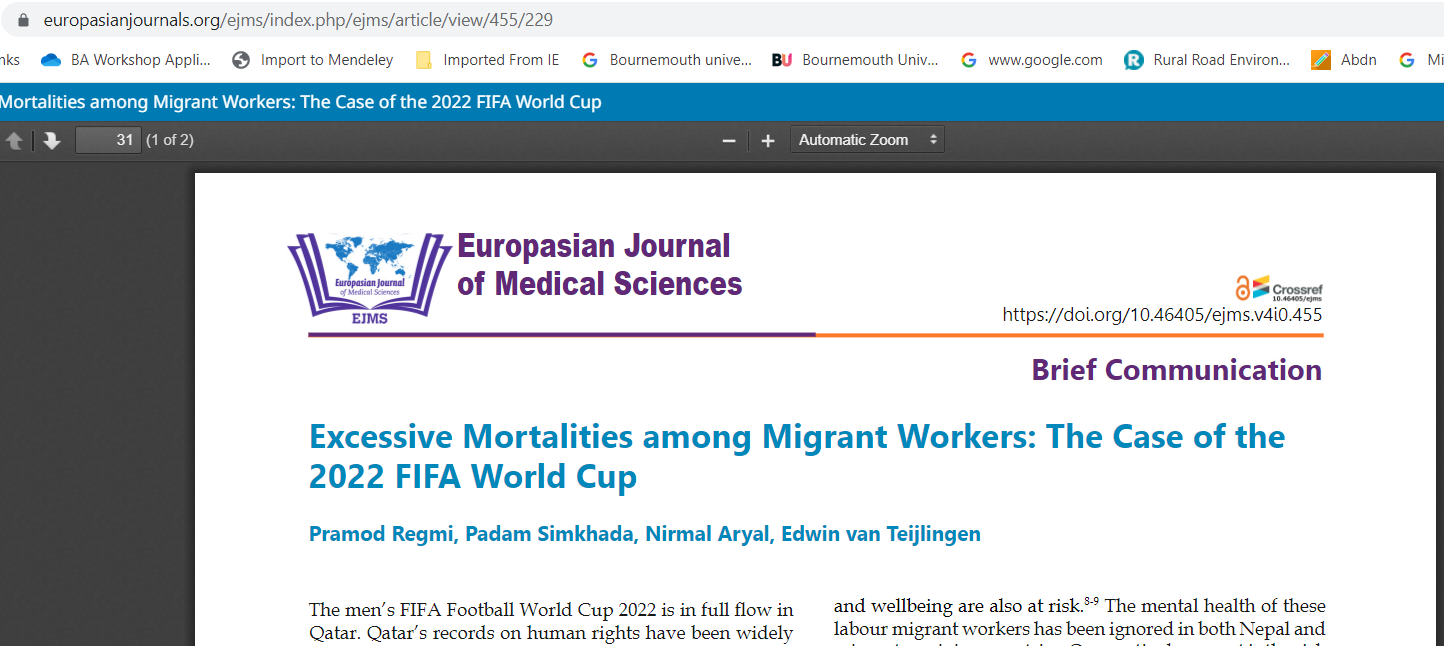Click the OneDrive cloud bookmark icon

(51, 60)
